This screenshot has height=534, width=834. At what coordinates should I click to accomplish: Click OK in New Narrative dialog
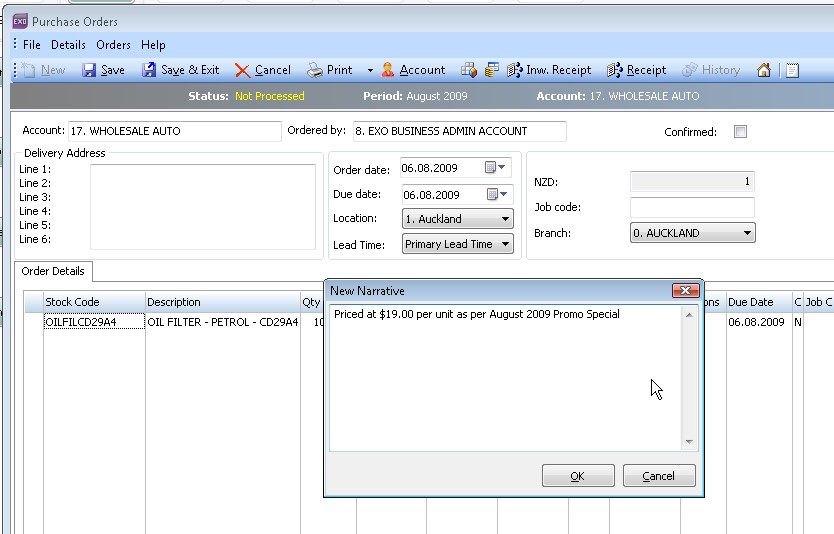click(578, 475)
